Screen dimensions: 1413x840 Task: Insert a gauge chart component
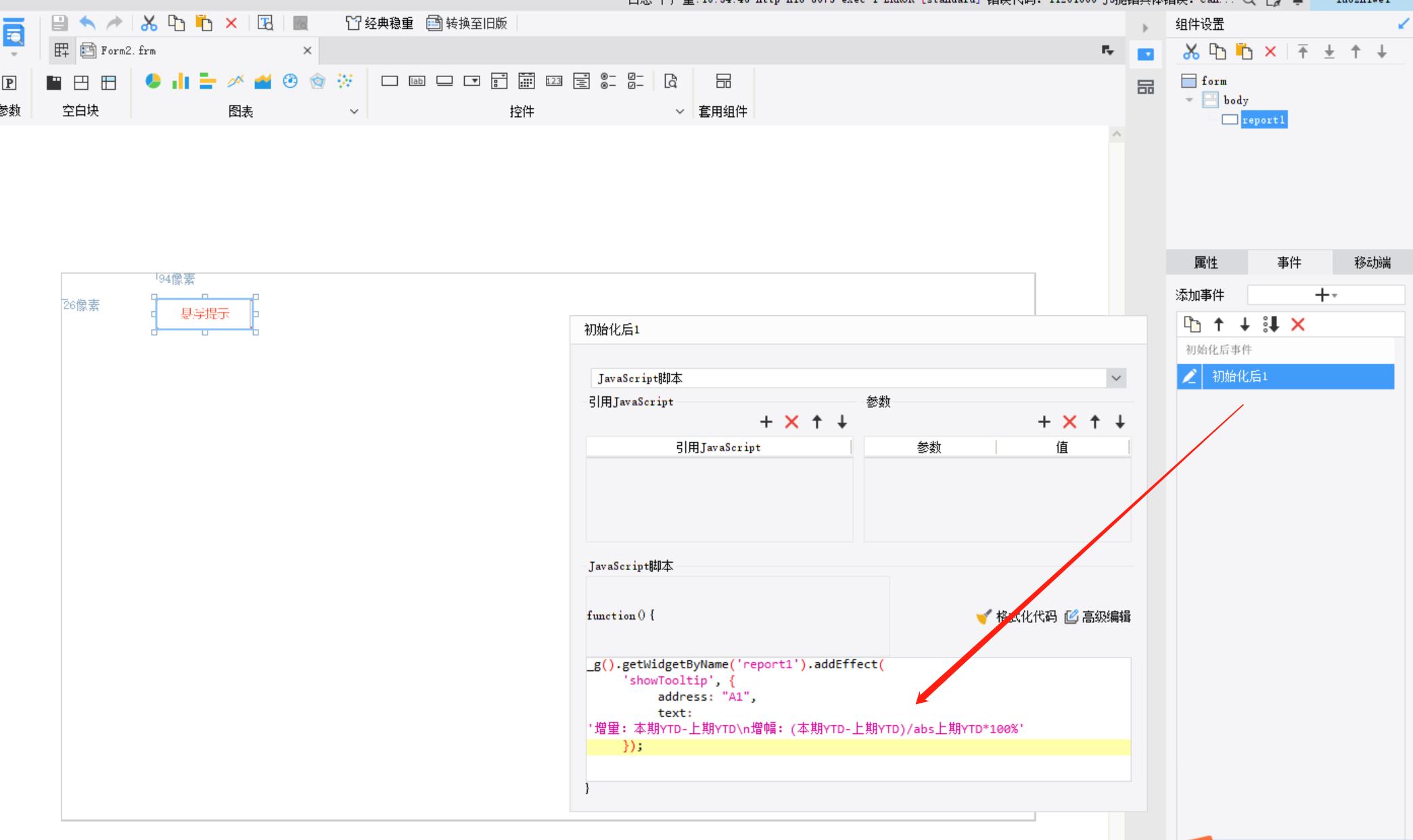290,82
